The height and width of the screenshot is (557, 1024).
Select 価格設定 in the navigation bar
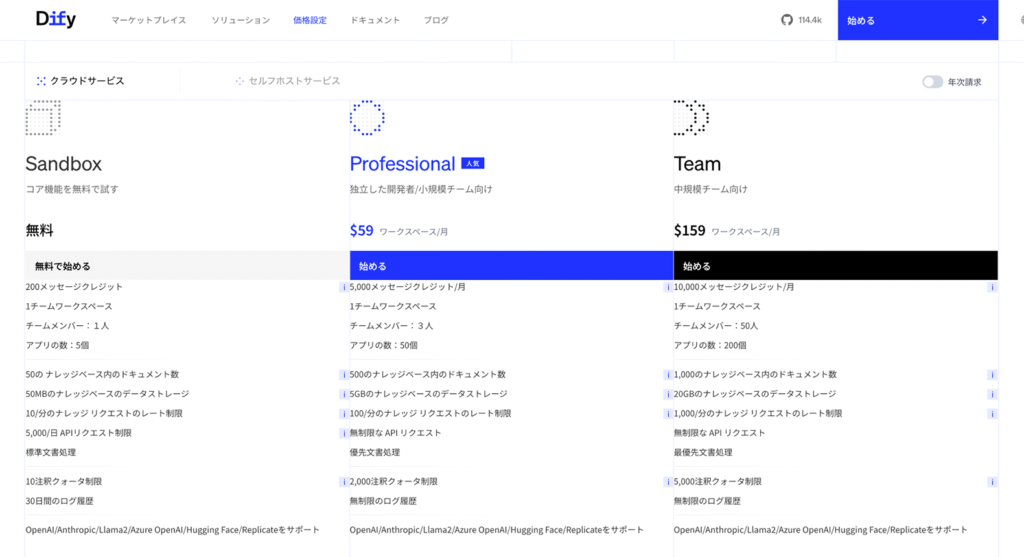pos(310,20)
